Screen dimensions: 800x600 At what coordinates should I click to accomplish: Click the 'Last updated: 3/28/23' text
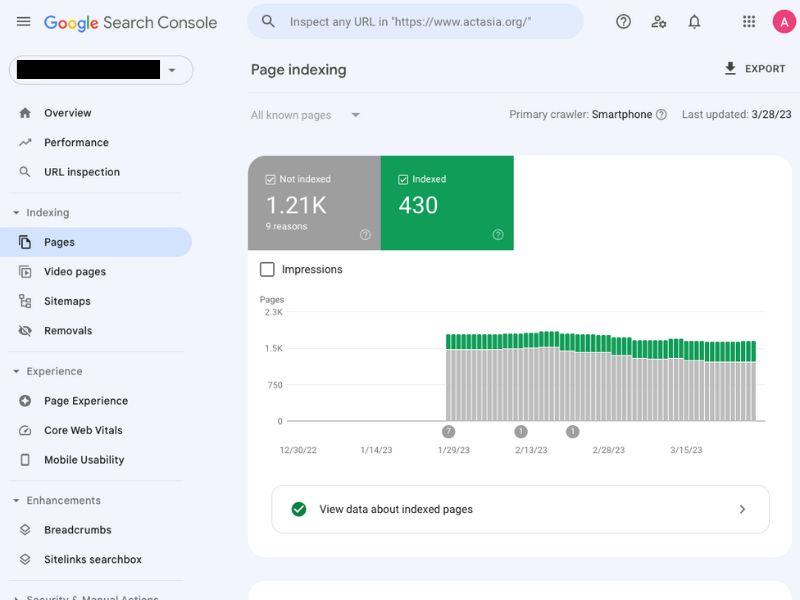point(736,114)
